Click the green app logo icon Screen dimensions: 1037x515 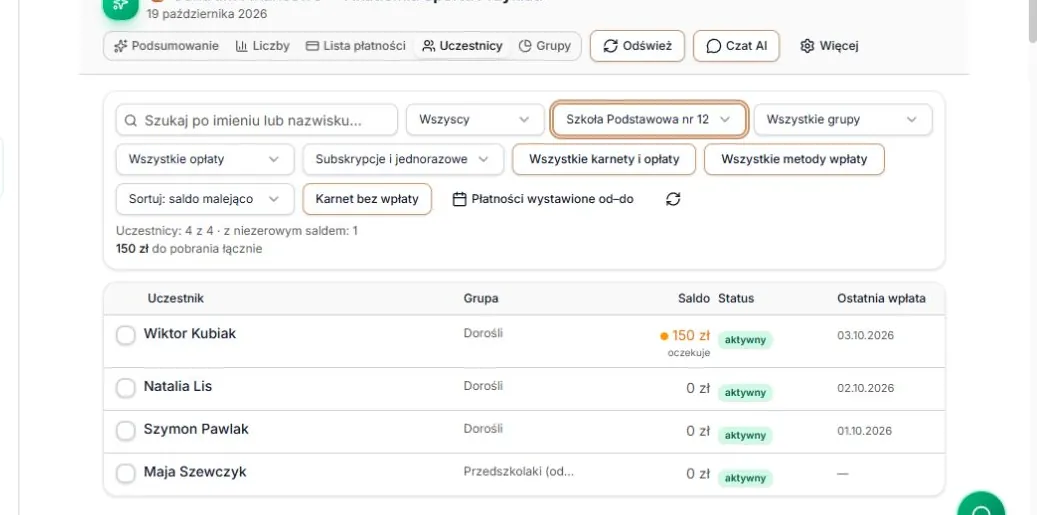click(x=120, y=7)
